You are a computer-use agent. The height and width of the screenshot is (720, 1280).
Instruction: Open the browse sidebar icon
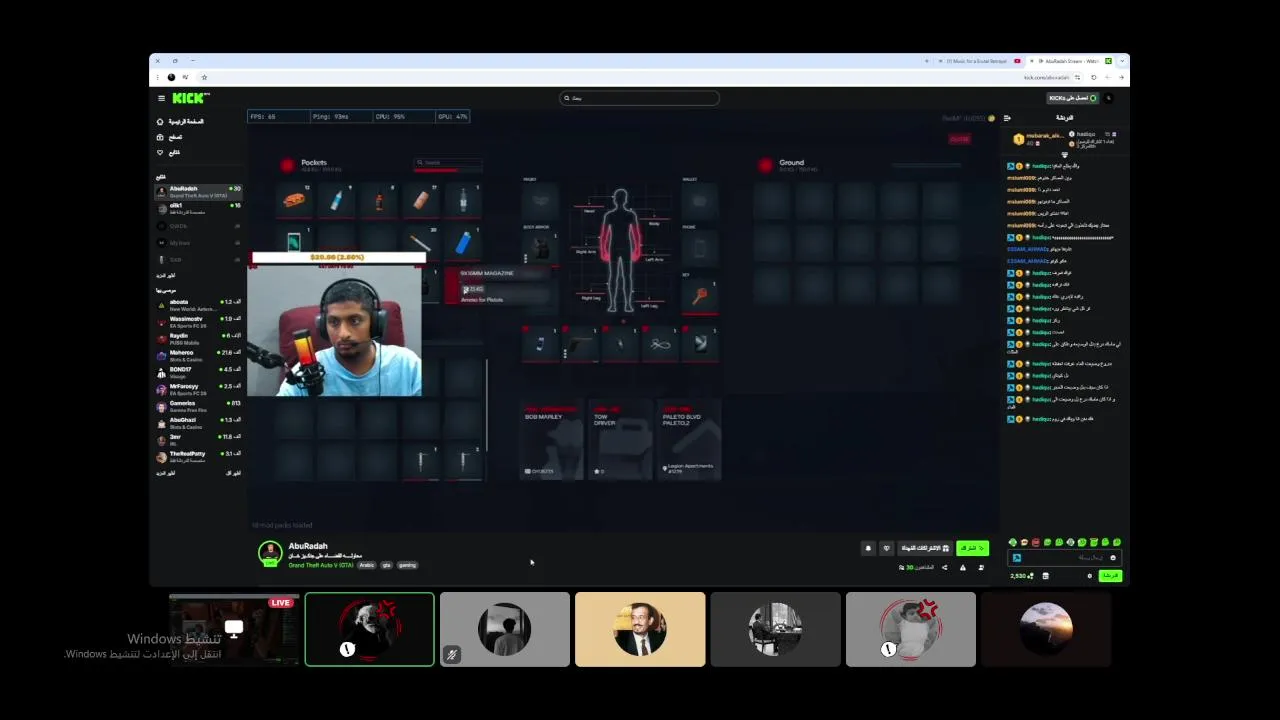(x=160, y=137)
